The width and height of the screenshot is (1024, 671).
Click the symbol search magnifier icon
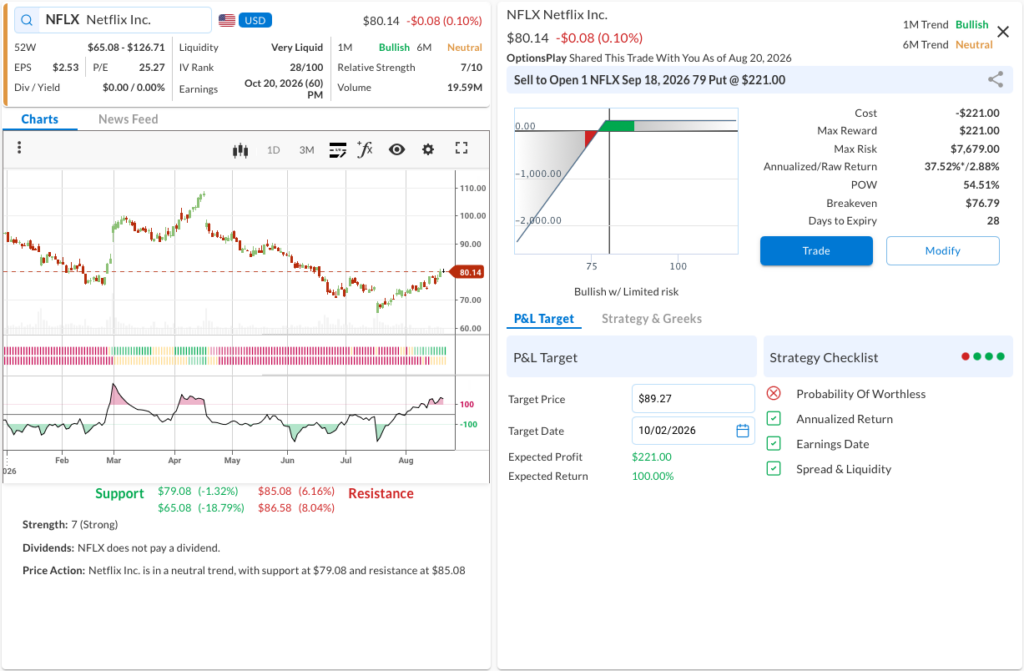pyautogui.click(x=27, y=20)
